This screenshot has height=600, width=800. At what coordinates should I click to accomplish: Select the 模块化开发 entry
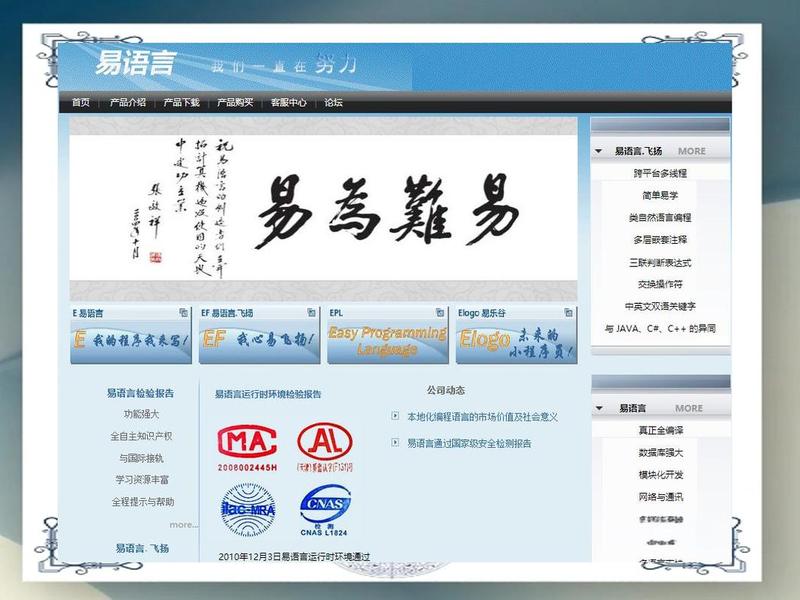661,475
